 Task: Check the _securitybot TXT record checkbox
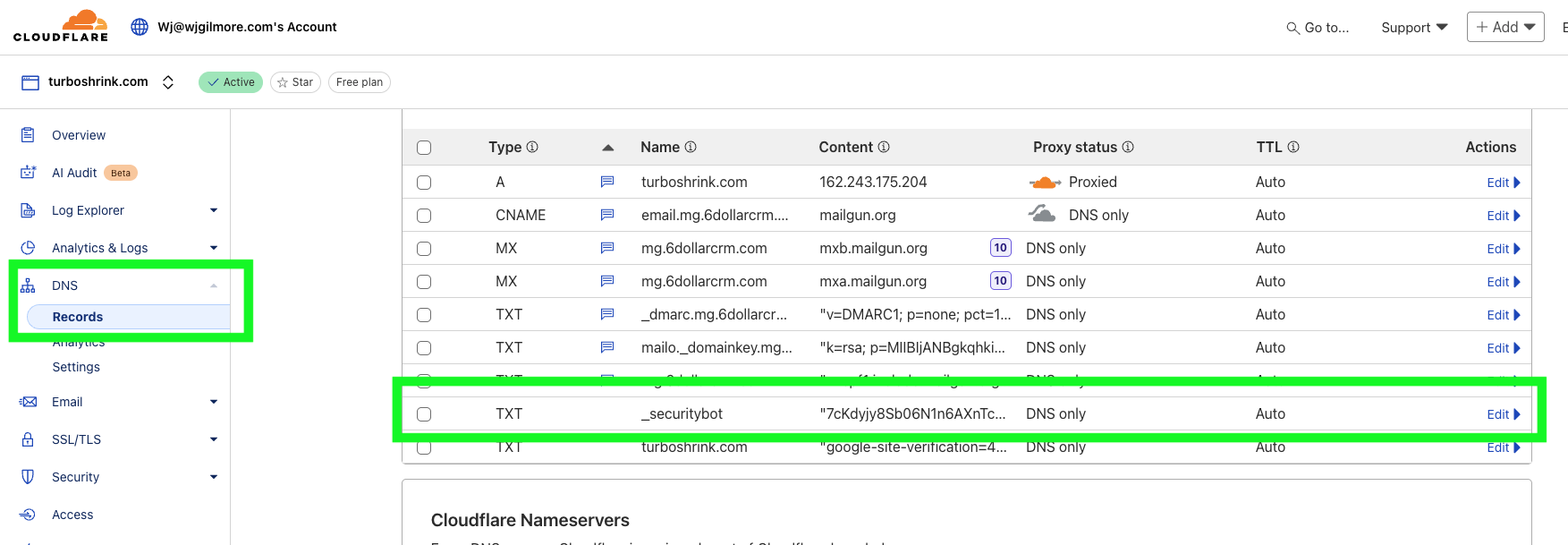pyautogui.click(x=424, y=414)
